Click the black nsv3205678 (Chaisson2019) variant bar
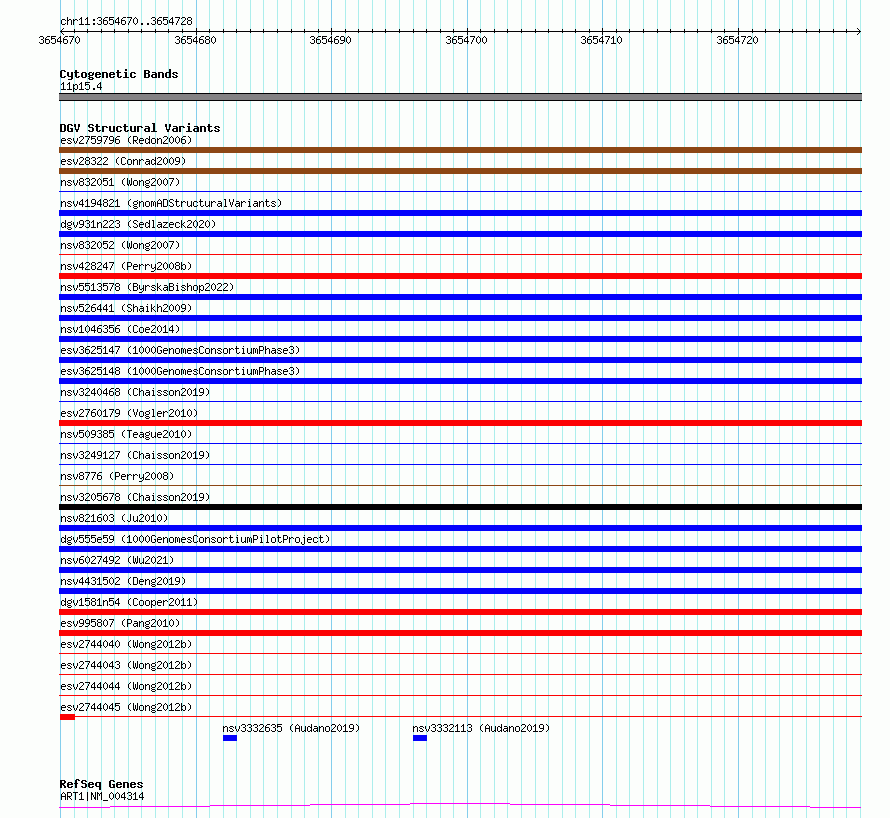This screenshot has width=890, height=818. 460,507
